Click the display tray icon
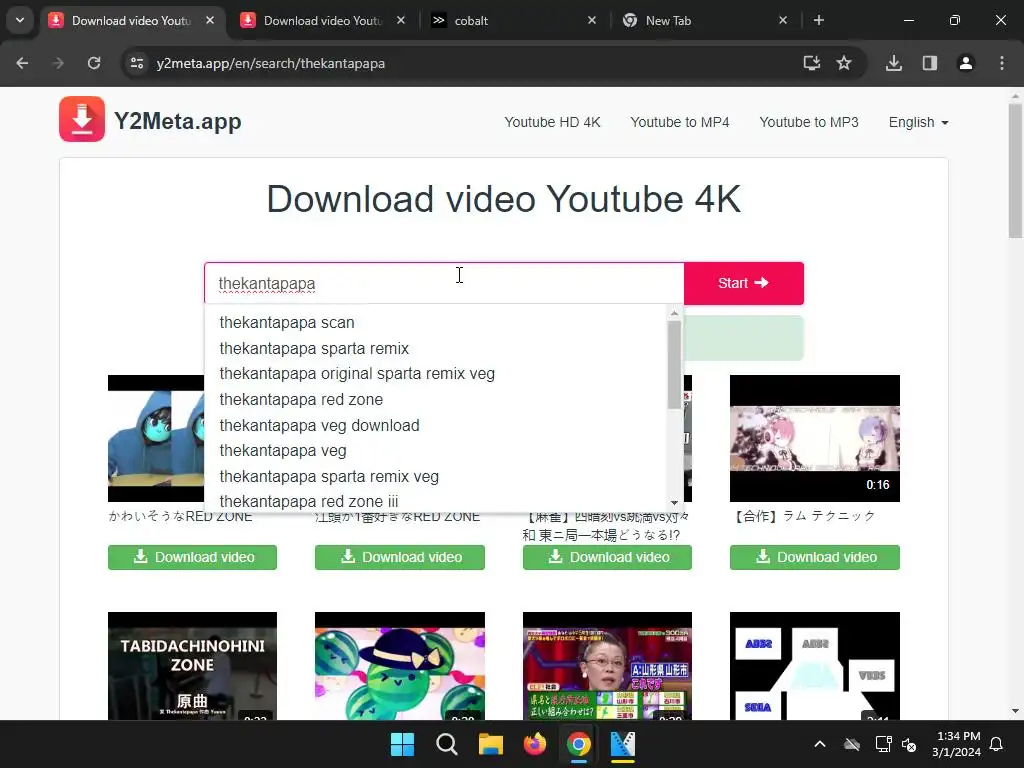 point(883,744)
